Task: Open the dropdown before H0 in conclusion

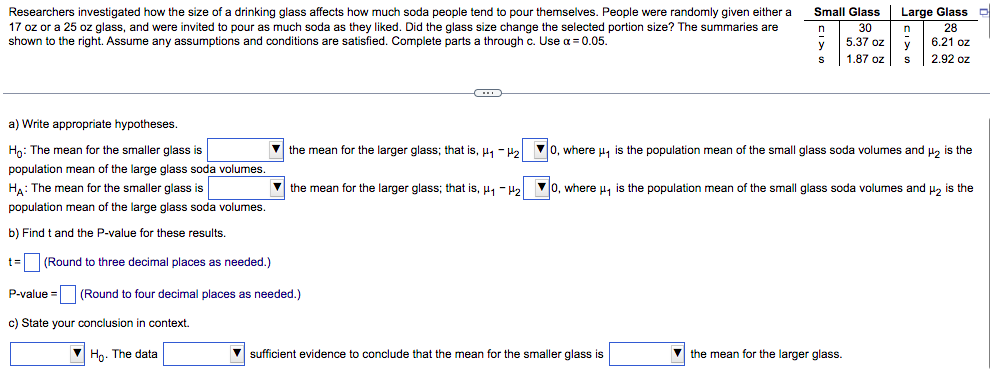Action: tap(48, 354)
